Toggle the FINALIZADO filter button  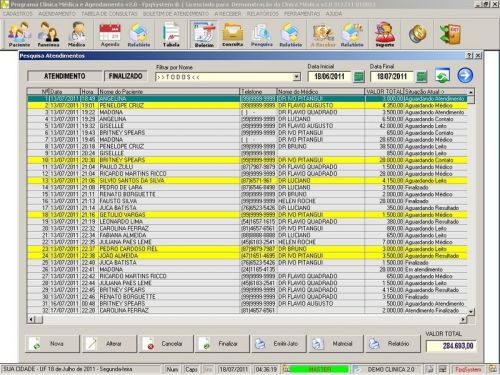125,76
